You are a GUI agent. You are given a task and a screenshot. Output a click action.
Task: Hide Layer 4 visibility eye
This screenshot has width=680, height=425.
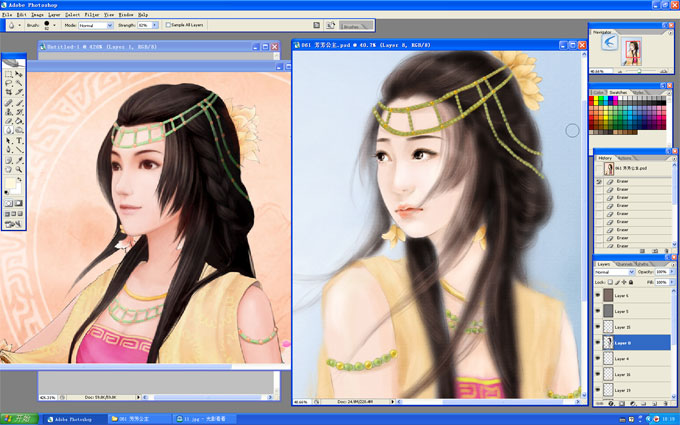click(x=598, y=359)
